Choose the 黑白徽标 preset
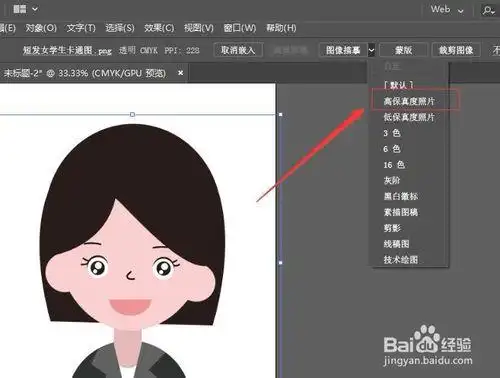Screen dimensions: 500x378 tap(400, 196)
